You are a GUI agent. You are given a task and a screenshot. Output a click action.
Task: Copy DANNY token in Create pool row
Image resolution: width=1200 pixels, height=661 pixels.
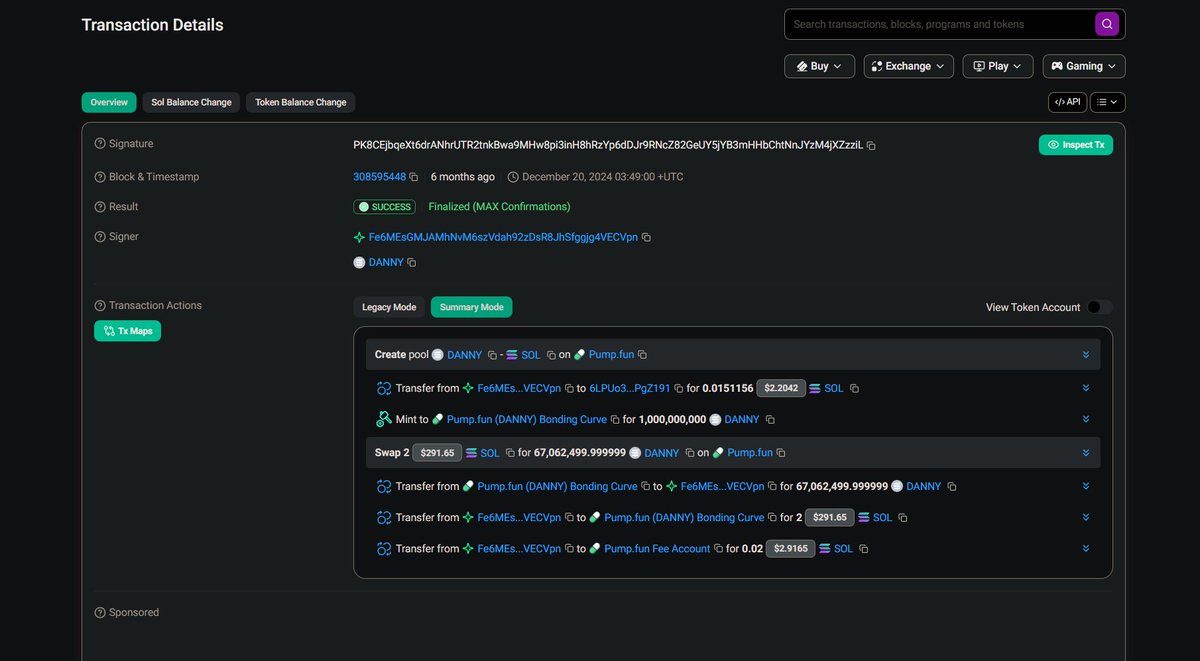pos(492,355)
